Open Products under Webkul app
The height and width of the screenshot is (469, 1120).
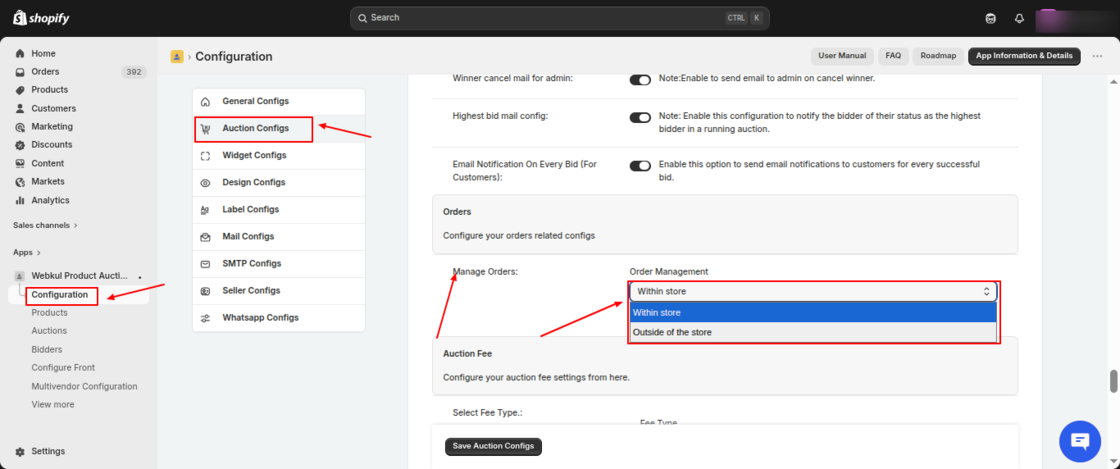tap(50, 313)
